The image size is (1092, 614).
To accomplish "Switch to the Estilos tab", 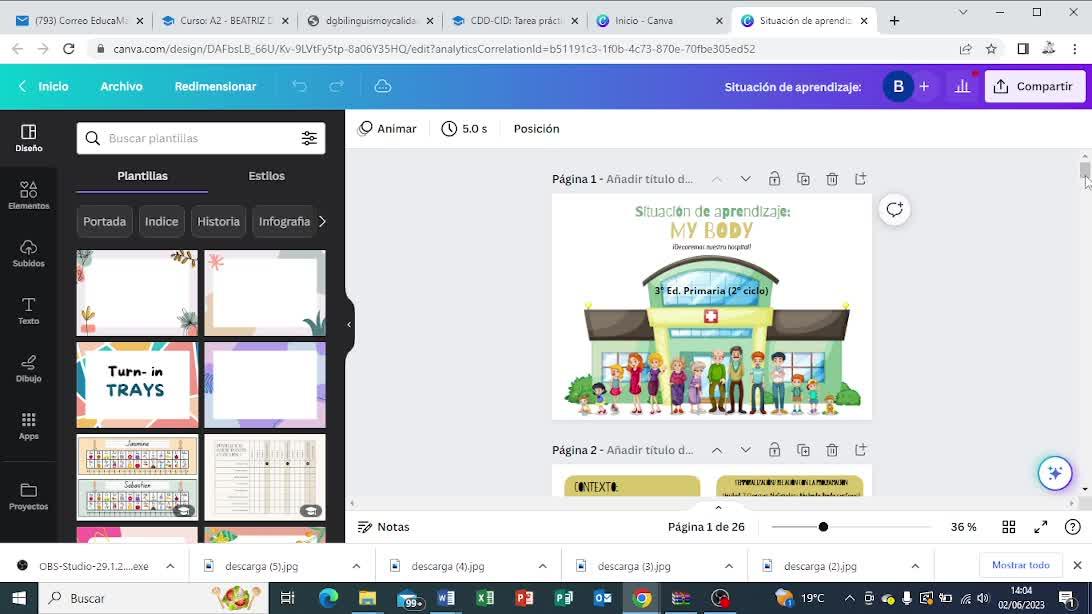I will point(267,176).
